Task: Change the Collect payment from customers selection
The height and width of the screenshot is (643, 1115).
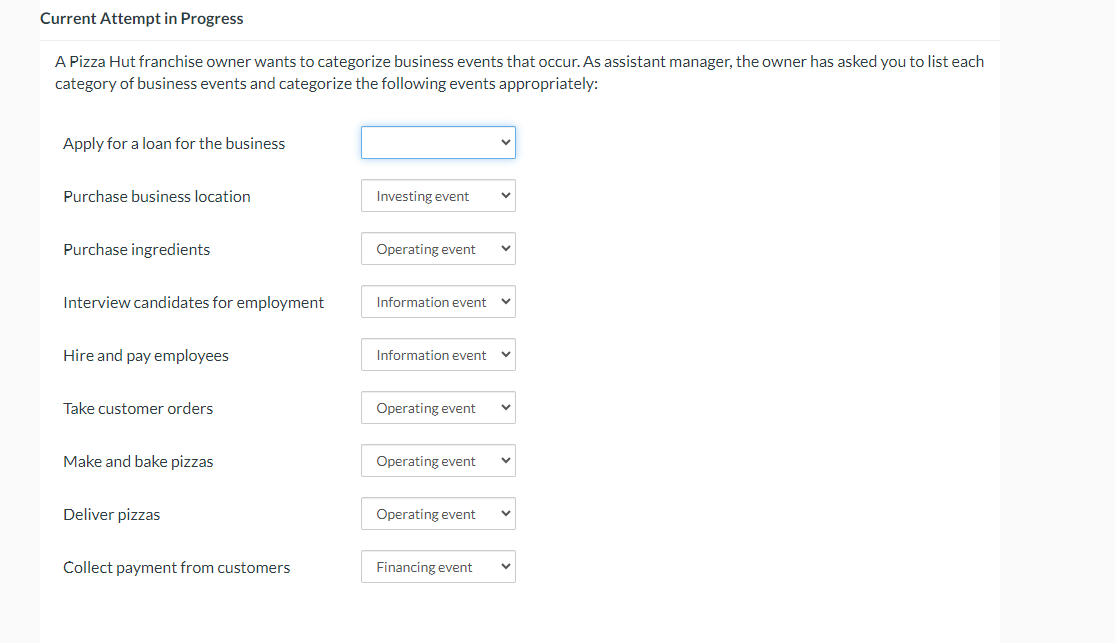Action: tap(437, 566)
